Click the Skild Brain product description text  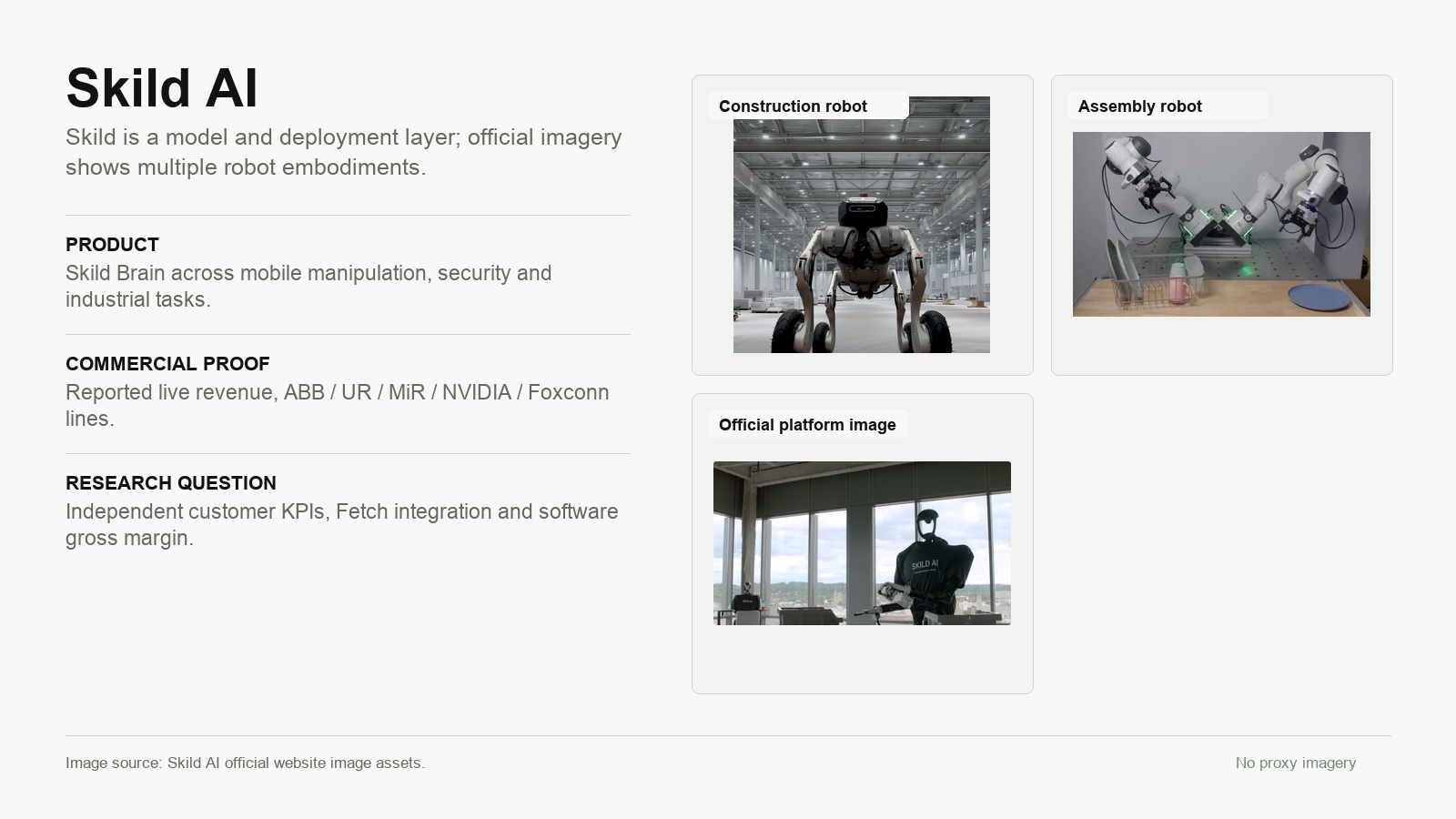click(x=308, y=286)
